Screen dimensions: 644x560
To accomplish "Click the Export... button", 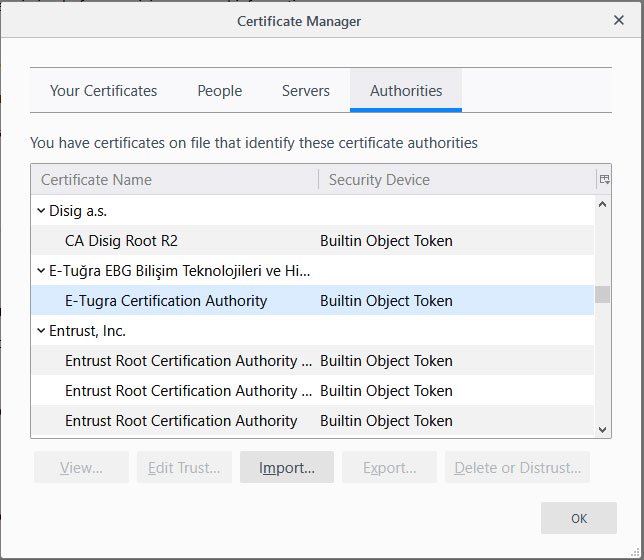I will coord(389,467).
